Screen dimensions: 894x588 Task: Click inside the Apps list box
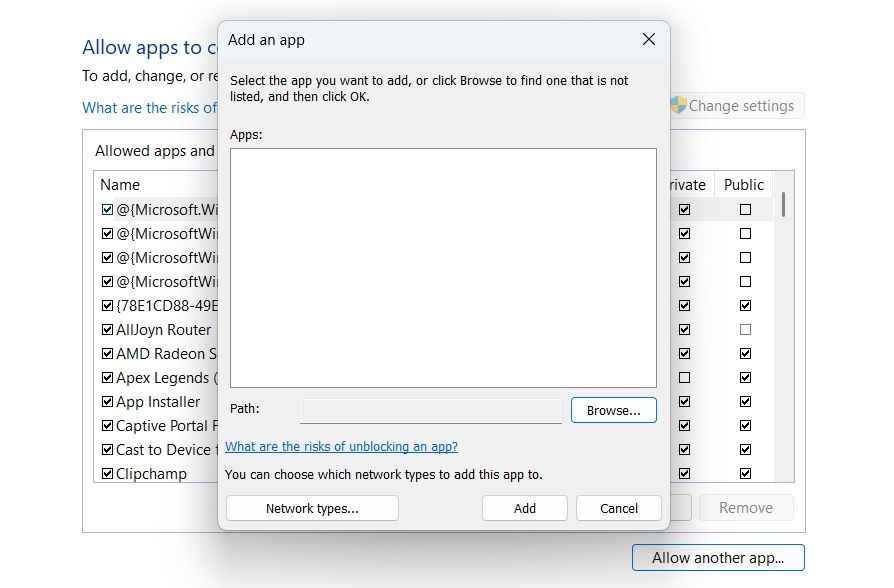[x=443, y=268]
